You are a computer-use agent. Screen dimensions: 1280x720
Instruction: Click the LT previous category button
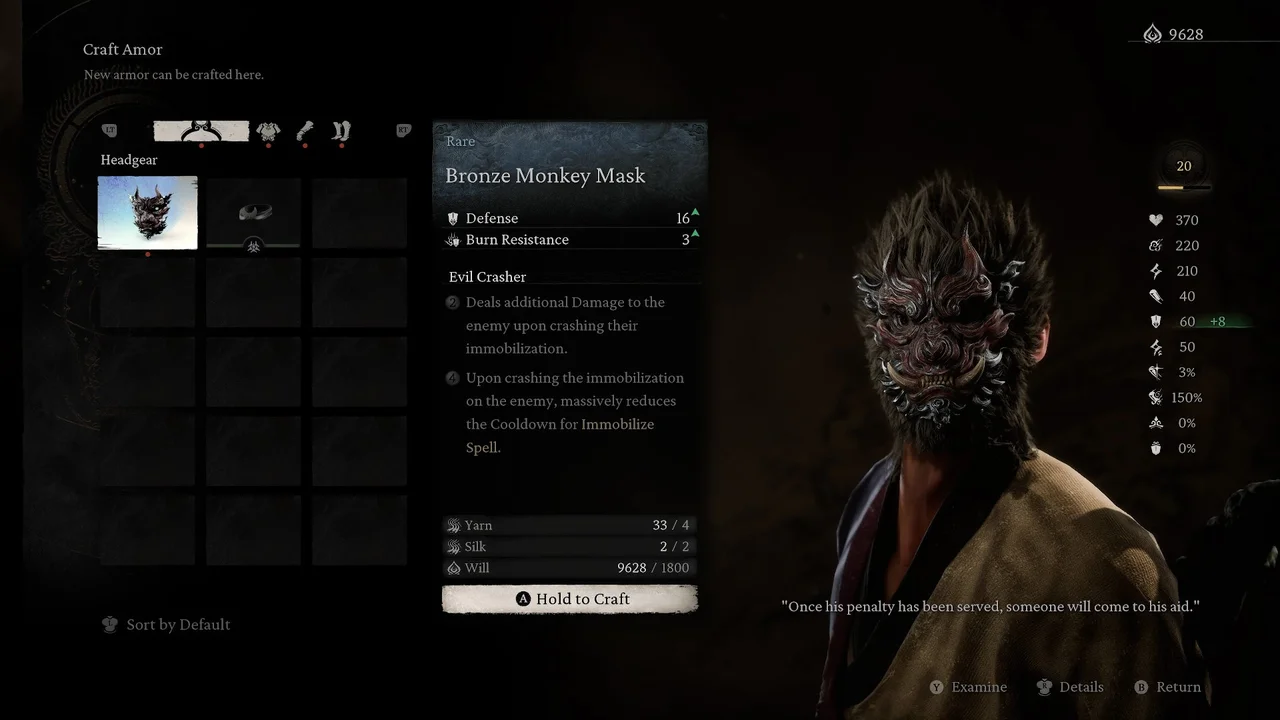tap(110, 130)
